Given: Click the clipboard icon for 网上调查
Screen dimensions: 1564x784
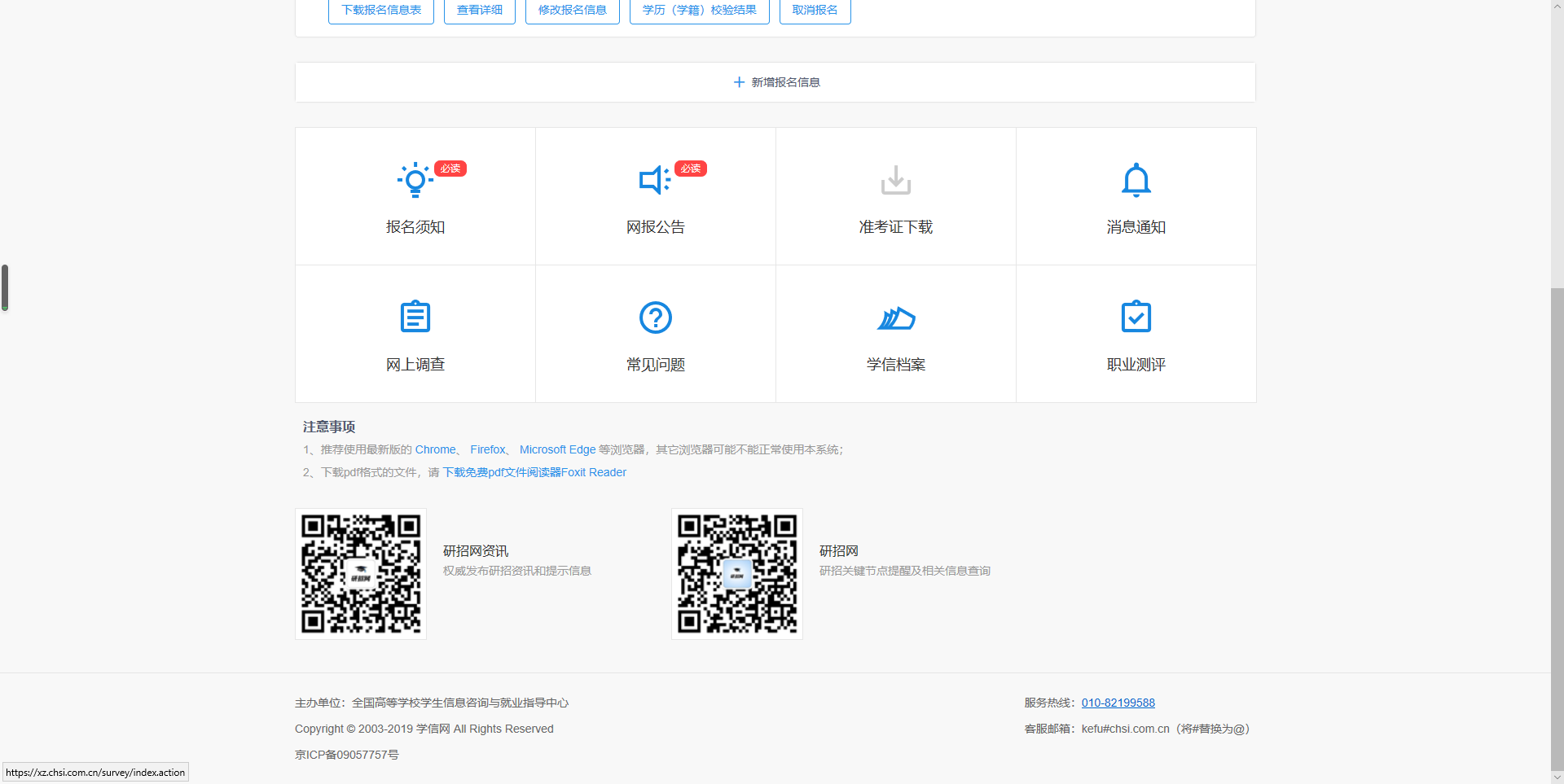Looking at the screenshot, I should [x=415, y=317].
